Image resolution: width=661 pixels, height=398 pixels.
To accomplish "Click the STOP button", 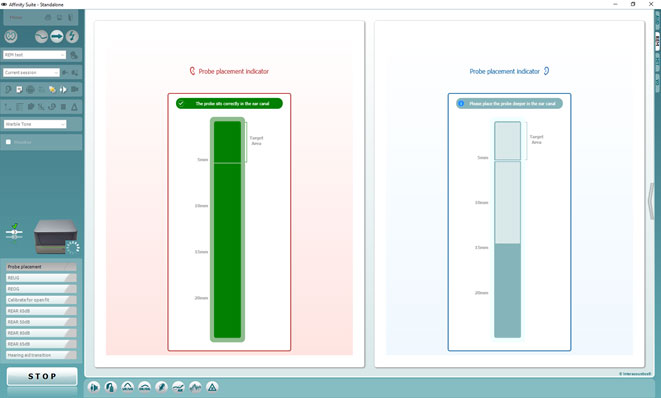I will [x=42, y=376].
